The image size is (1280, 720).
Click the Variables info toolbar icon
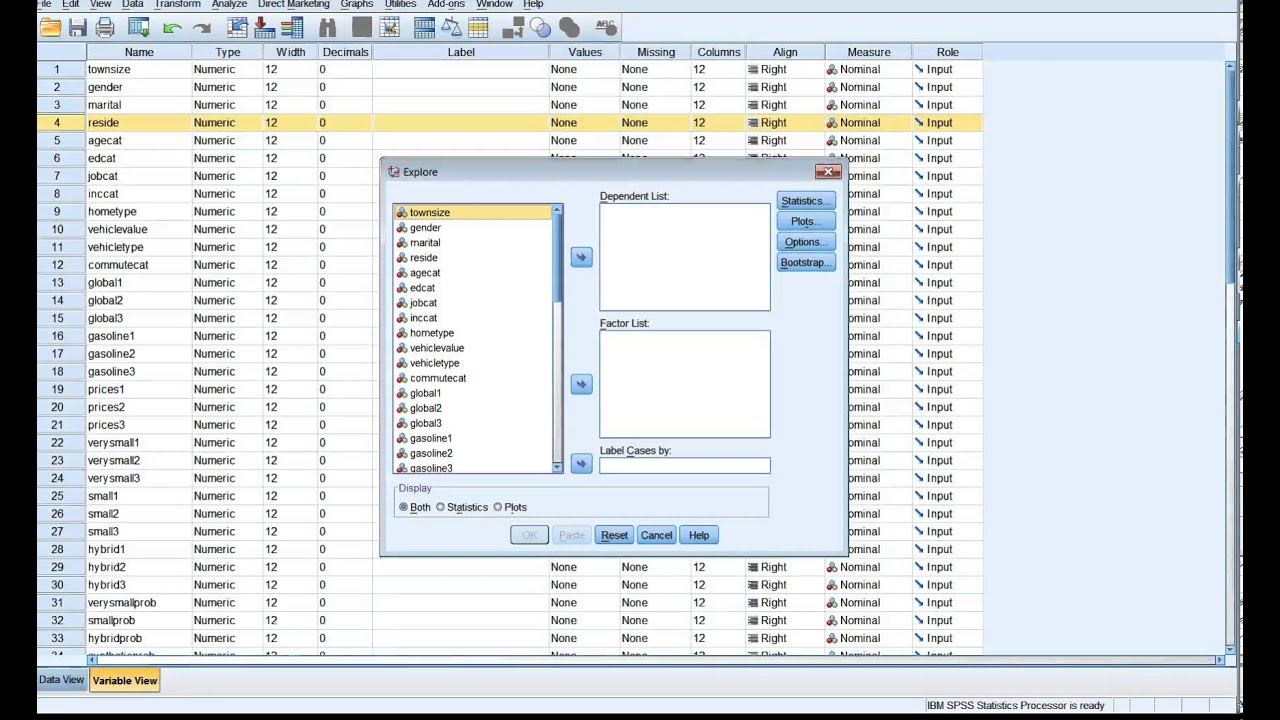tap(292, 28)
